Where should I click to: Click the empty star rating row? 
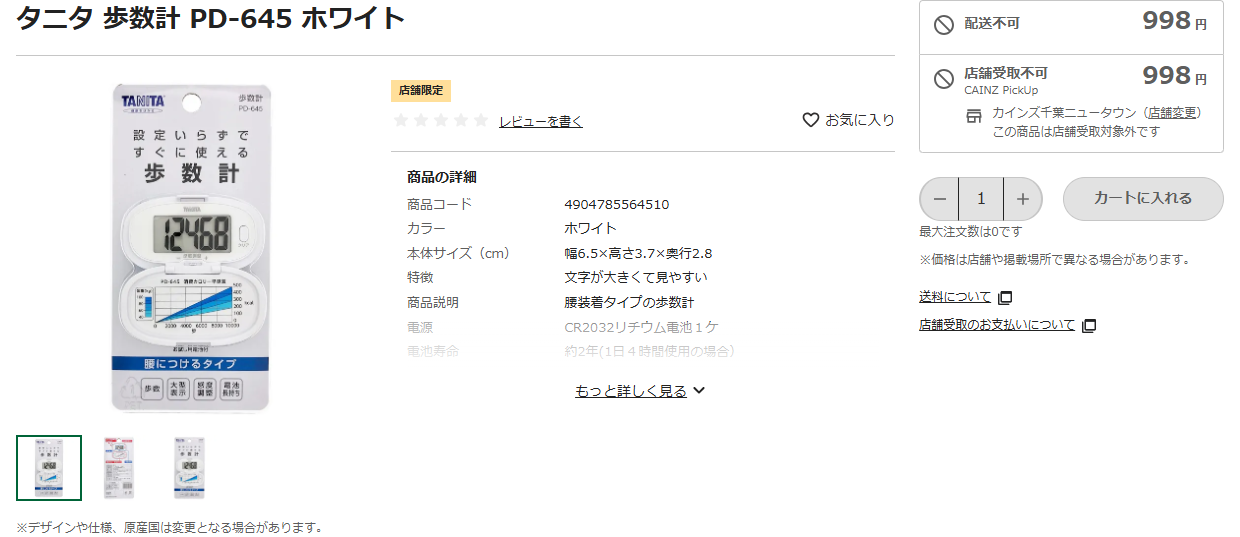(441, 120)
